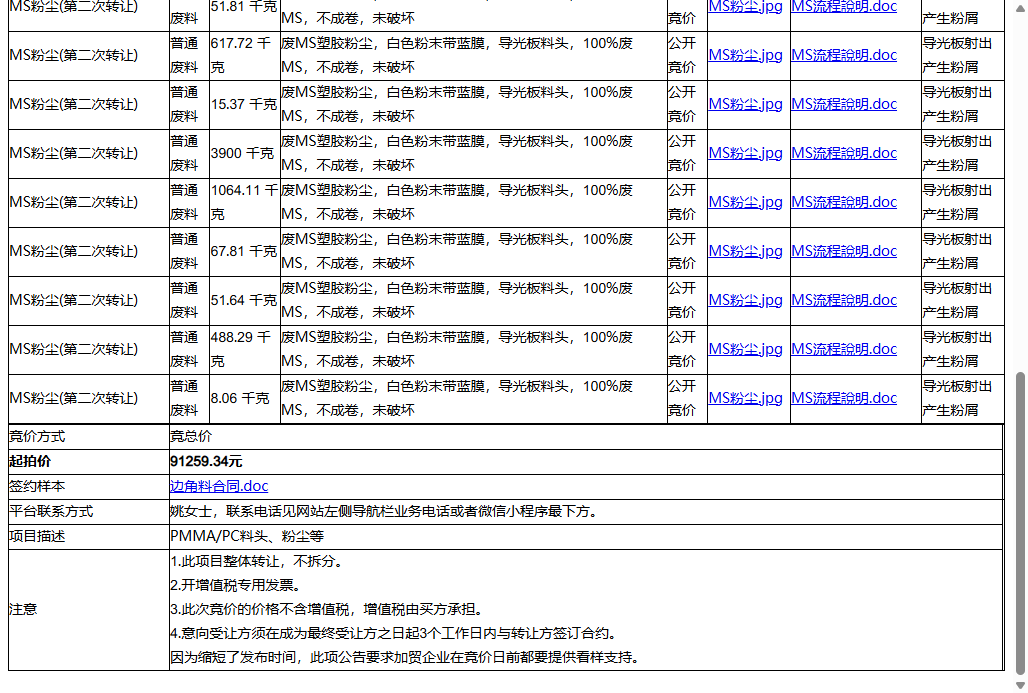
Task: Open MS流程說明.doc in the 67.81 千克 row
Action: (x=844, y=251)
